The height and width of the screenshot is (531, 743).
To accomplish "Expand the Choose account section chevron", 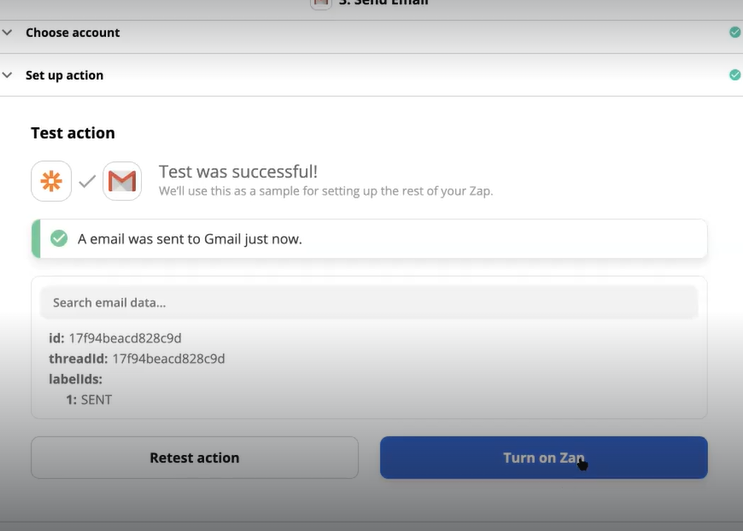I will (x=7, y=33).
